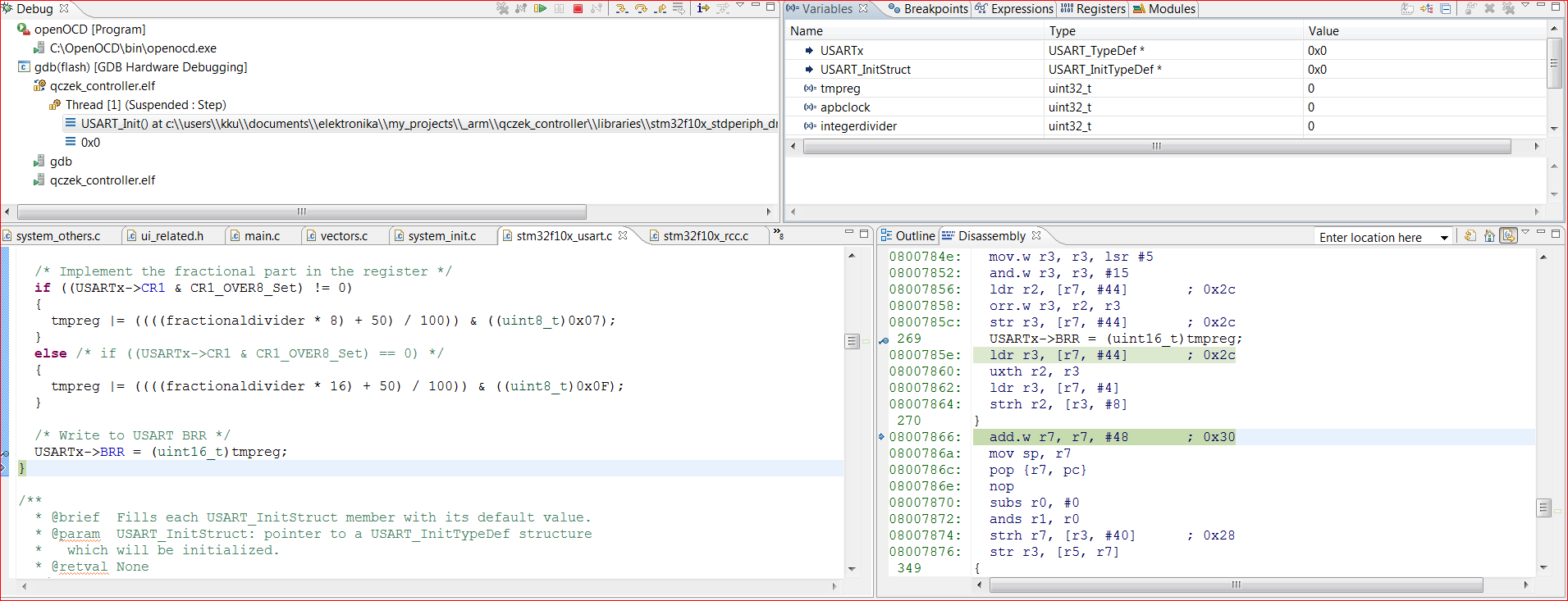Toggle Link with Active Debug Context
Viewport: 1568px width, 601px height.
coord(1508,236)
